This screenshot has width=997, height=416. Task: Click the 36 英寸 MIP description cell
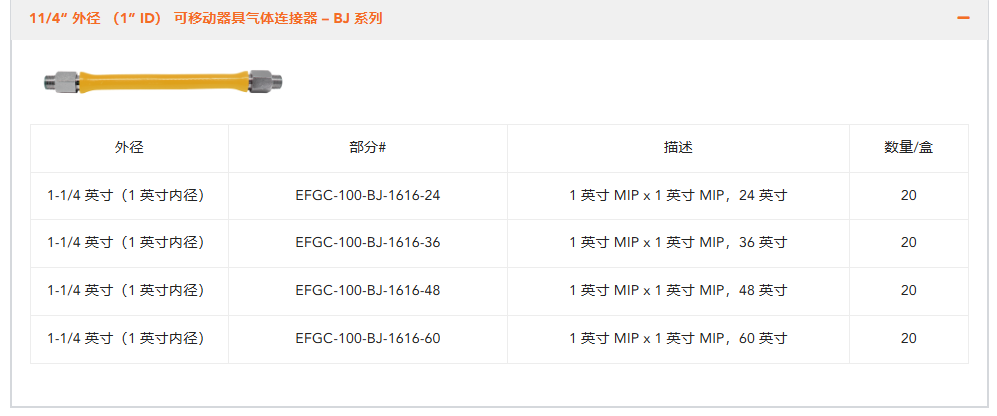coord(678,243)
